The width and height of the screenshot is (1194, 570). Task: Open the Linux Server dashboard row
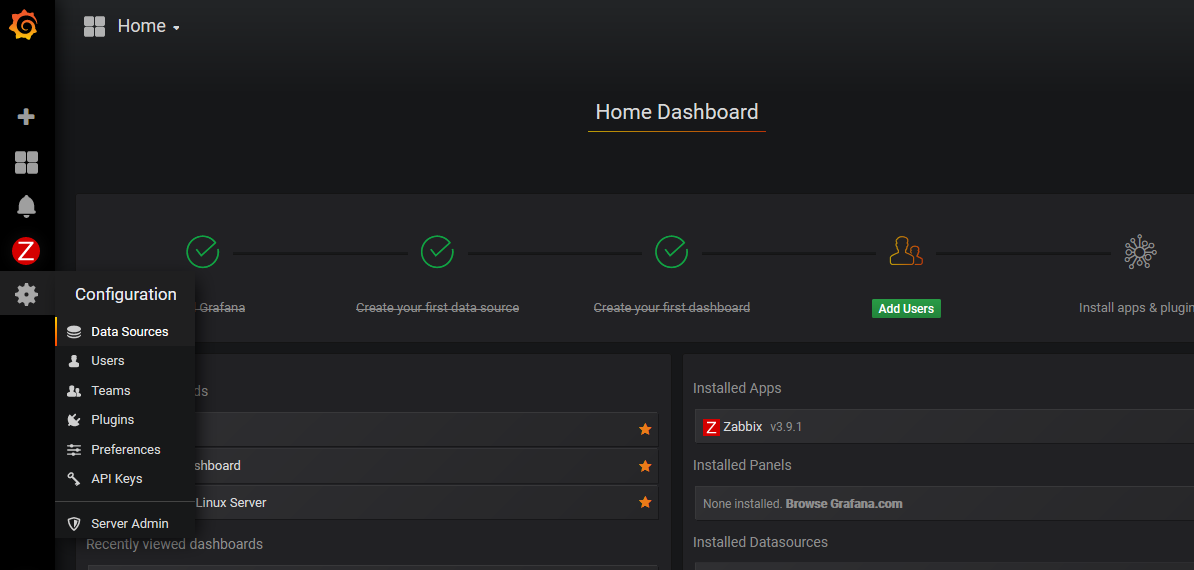[x=372, y=502]
